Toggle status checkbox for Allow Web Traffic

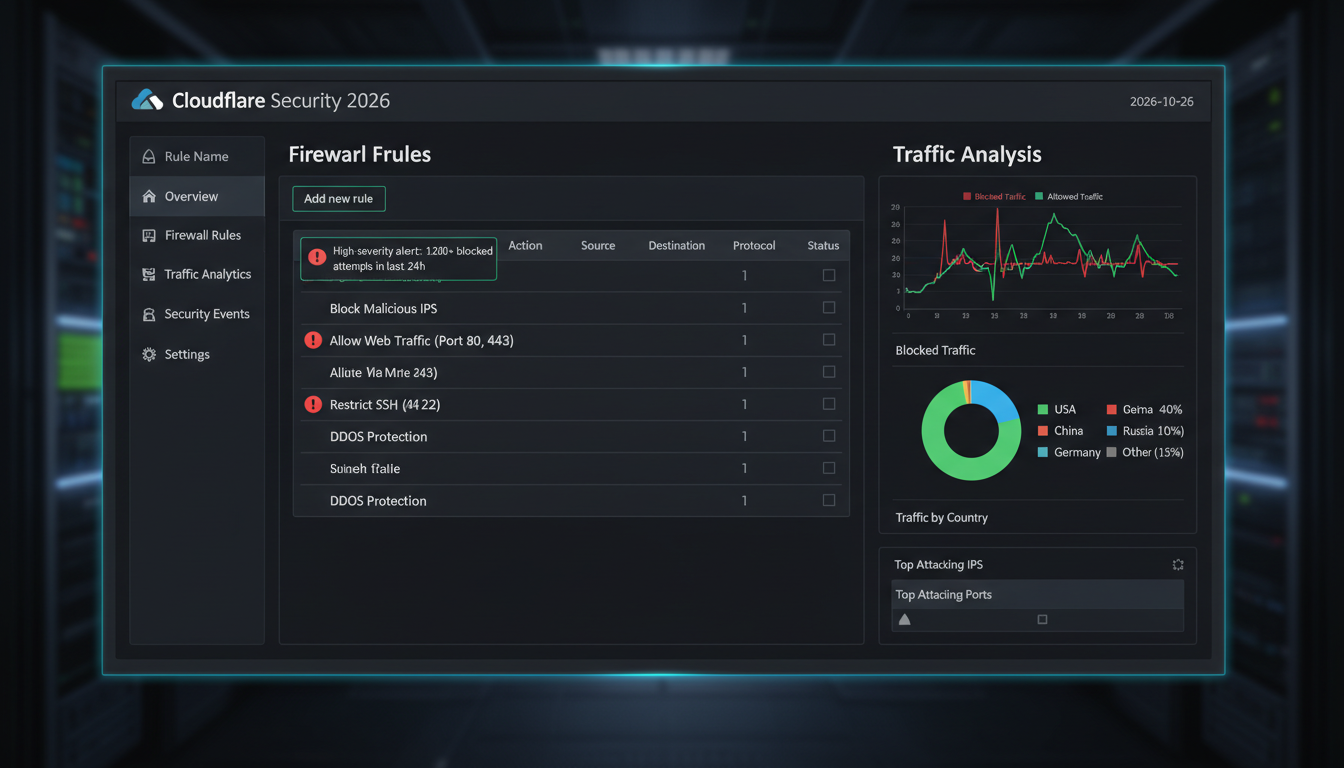coord(829,339)
